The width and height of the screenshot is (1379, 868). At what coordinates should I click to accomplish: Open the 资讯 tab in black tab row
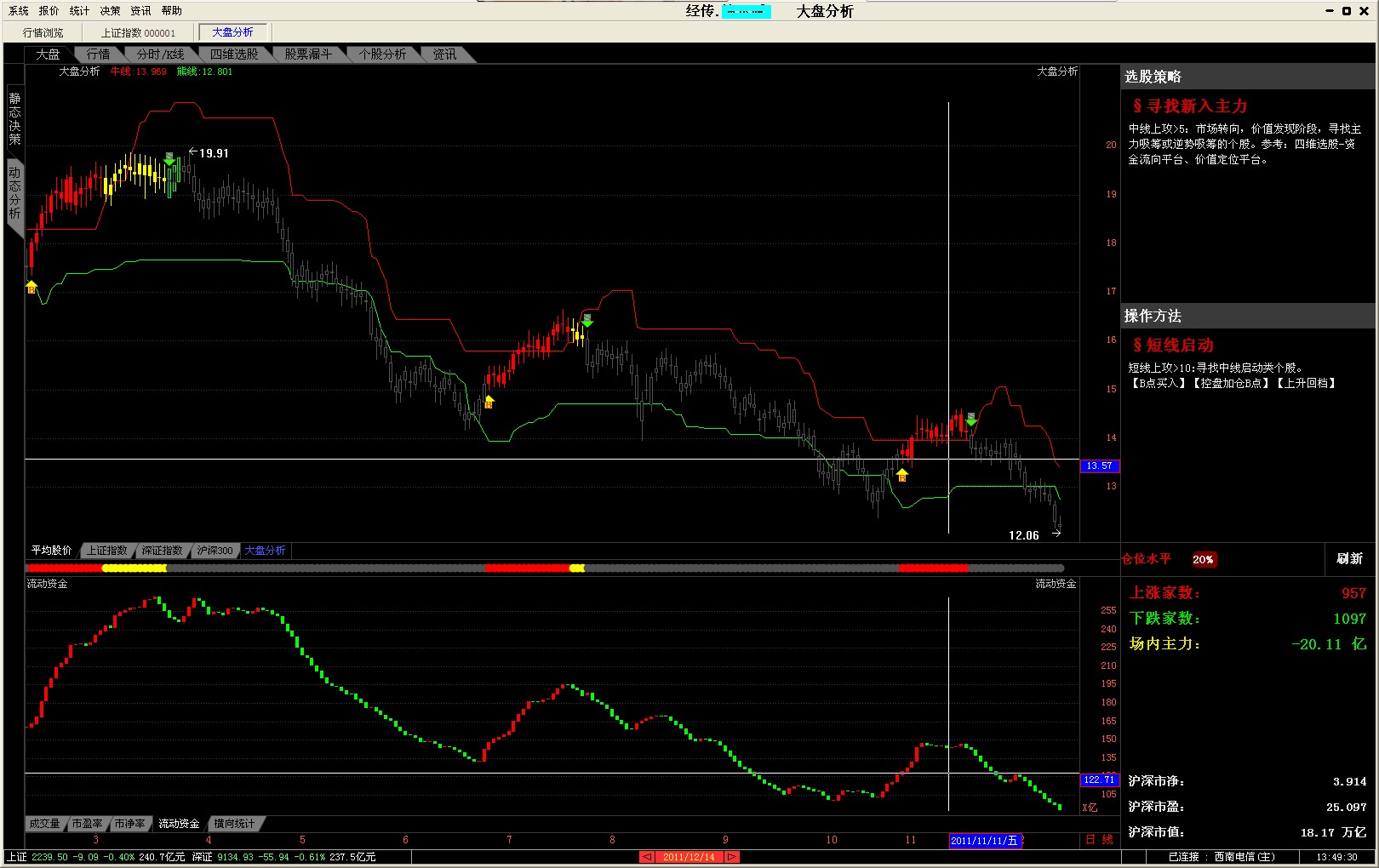coord(444,54)
